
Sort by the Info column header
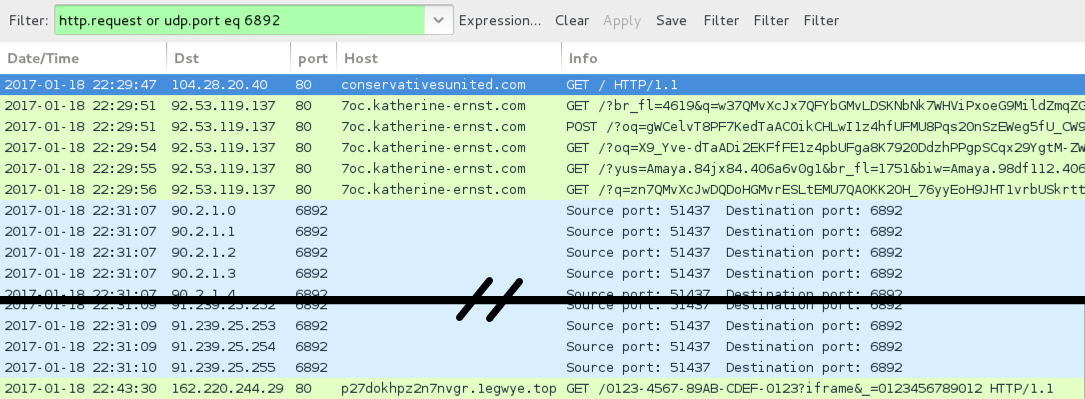(x=823, y=58)
